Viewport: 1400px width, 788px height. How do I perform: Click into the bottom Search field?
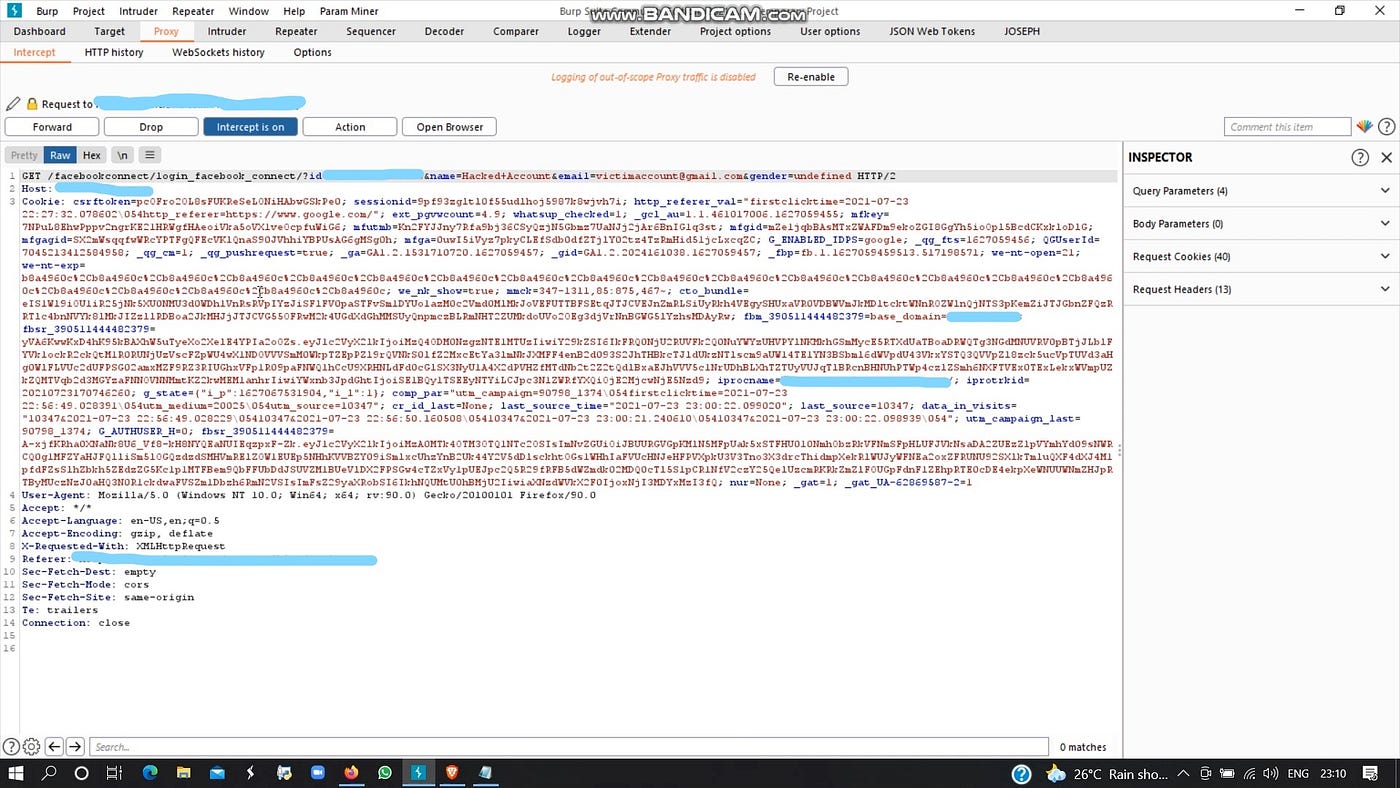[x=570, y=746]
